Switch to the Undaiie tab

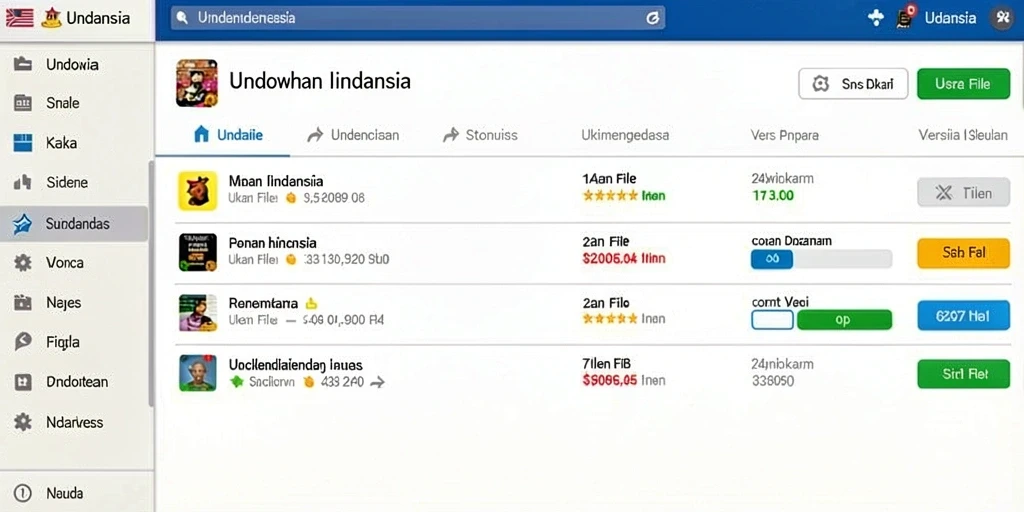229,135
